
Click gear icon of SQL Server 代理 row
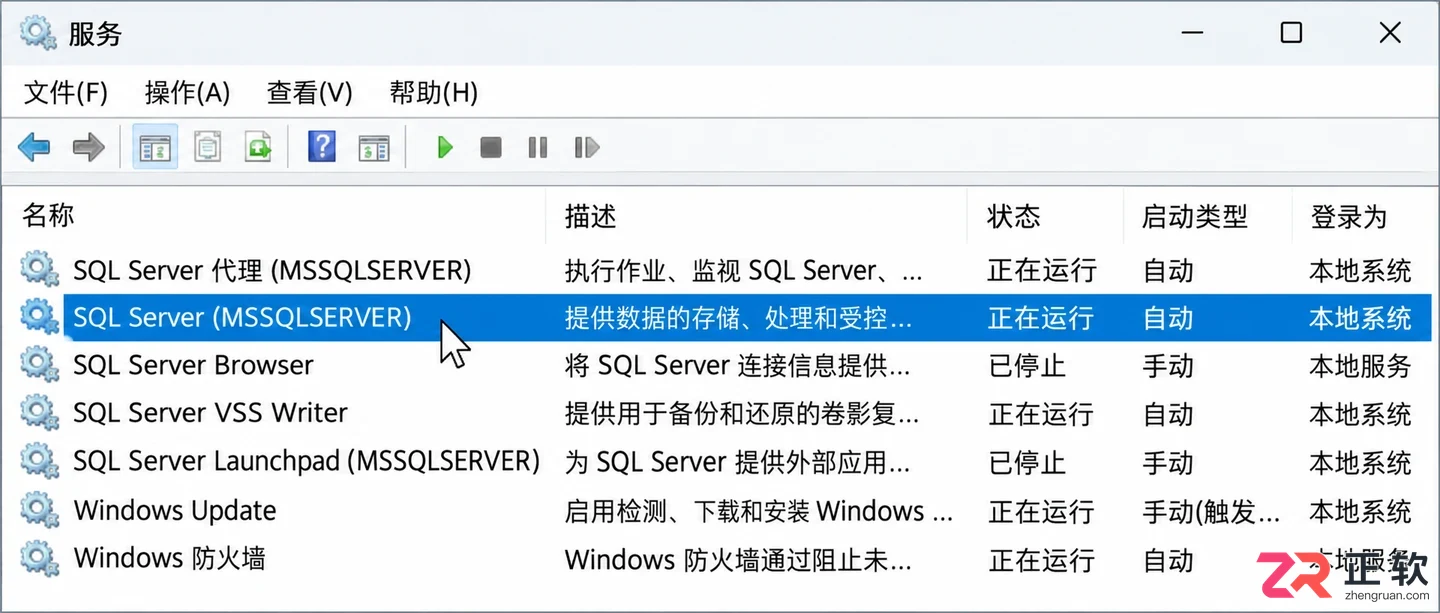click(x=39, y=269)
